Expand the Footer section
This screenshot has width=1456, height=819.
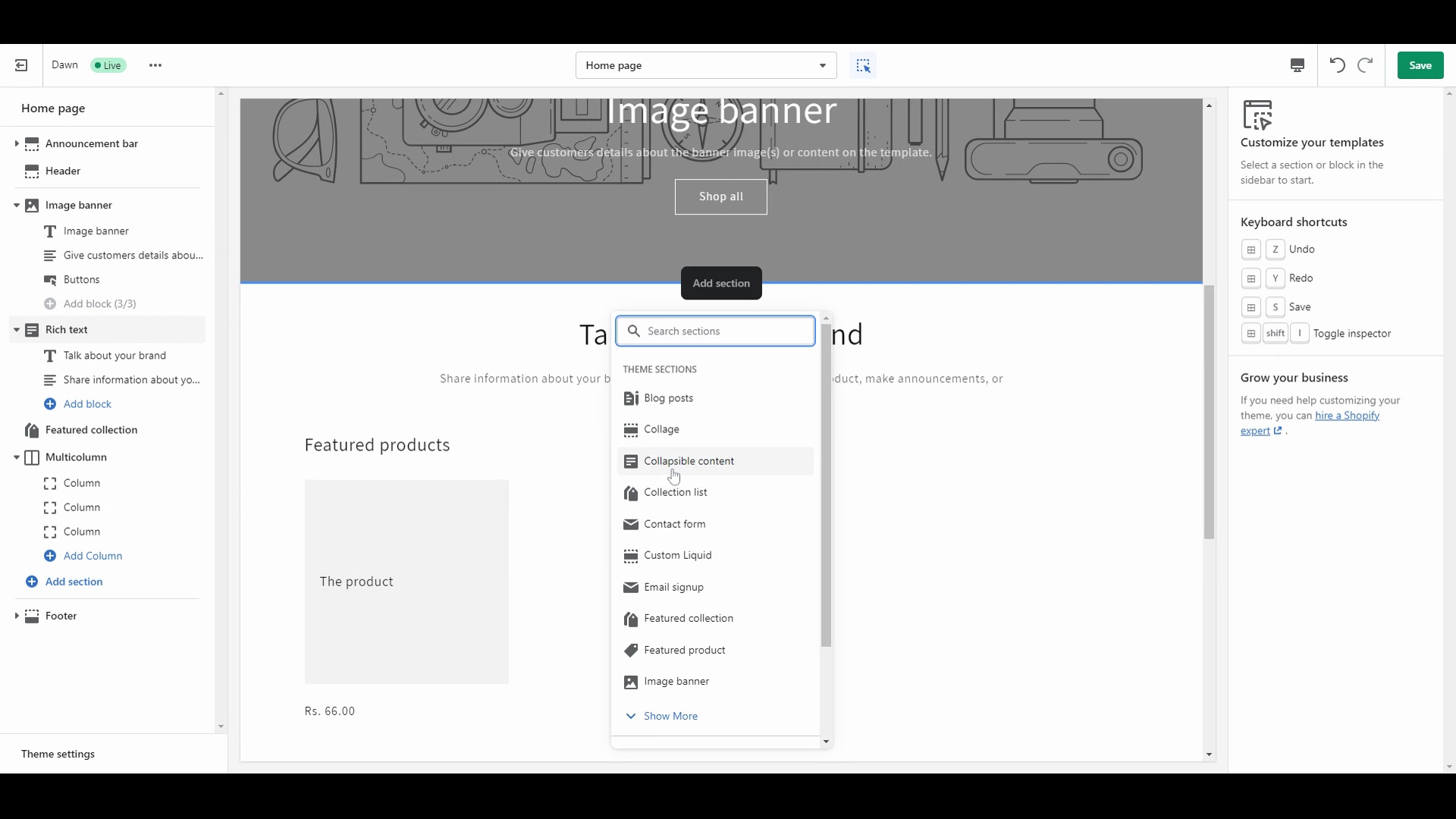coord(17,616)
